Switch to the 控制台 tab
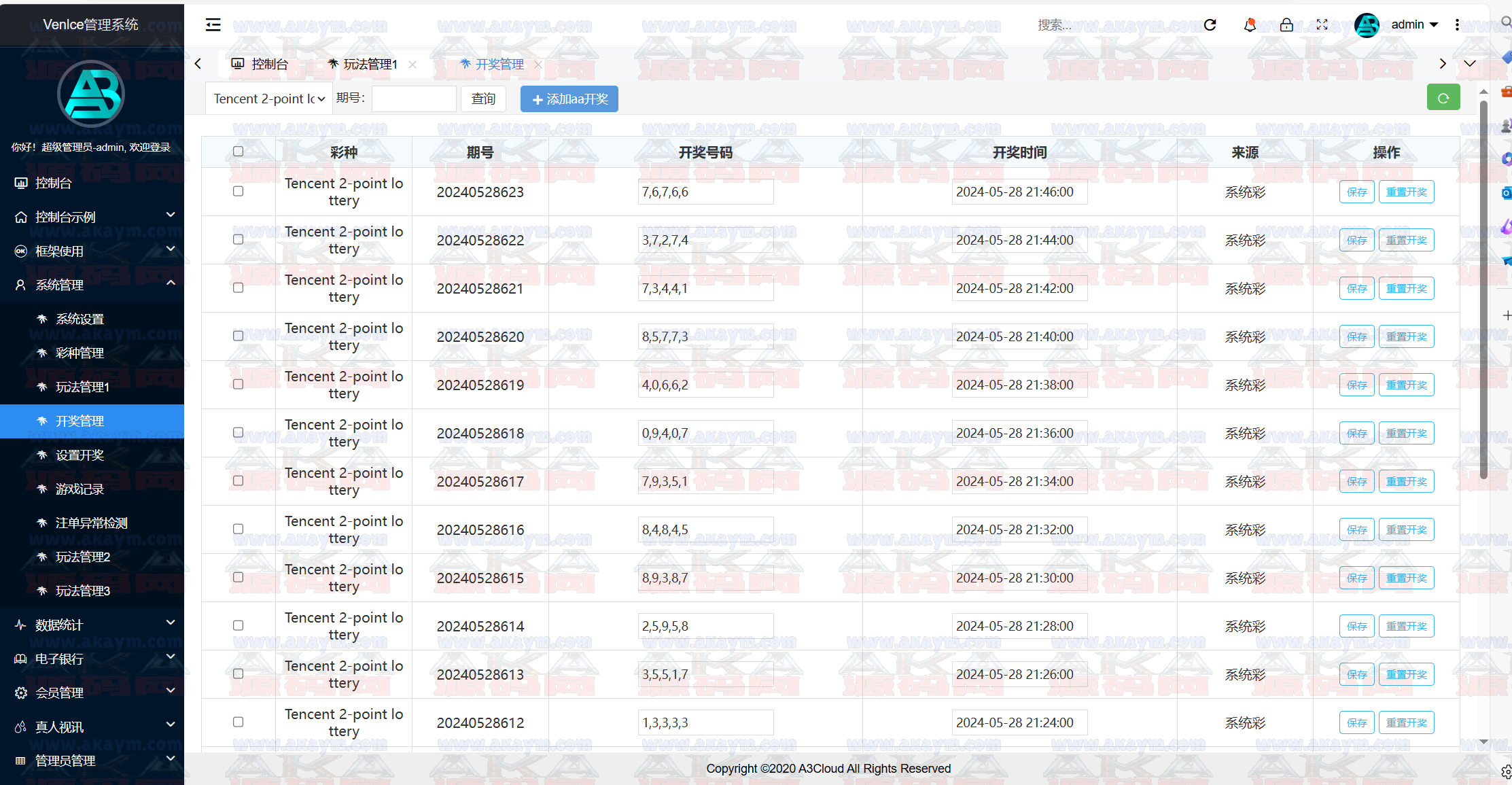The height and width of the screenshot is (785, 1512). click(x=260, y=65)
